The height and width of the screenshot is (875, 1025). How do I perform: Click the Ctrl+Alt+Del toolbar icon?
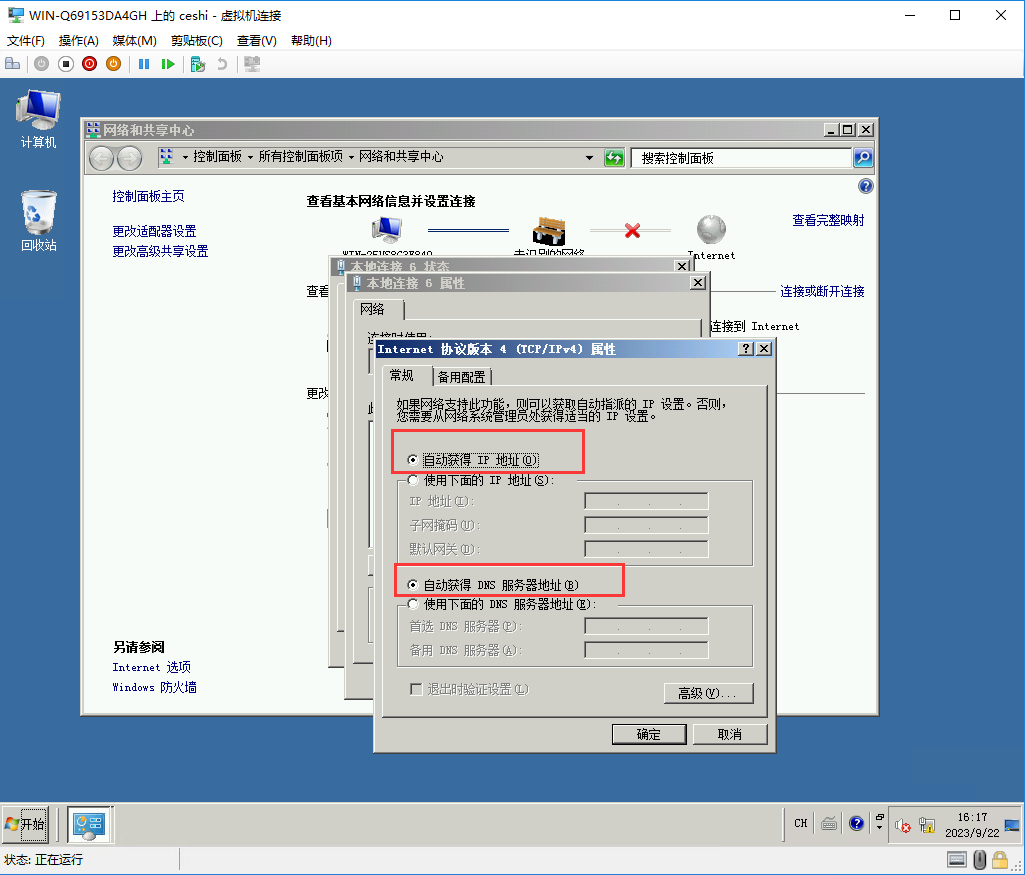point(13,64)
